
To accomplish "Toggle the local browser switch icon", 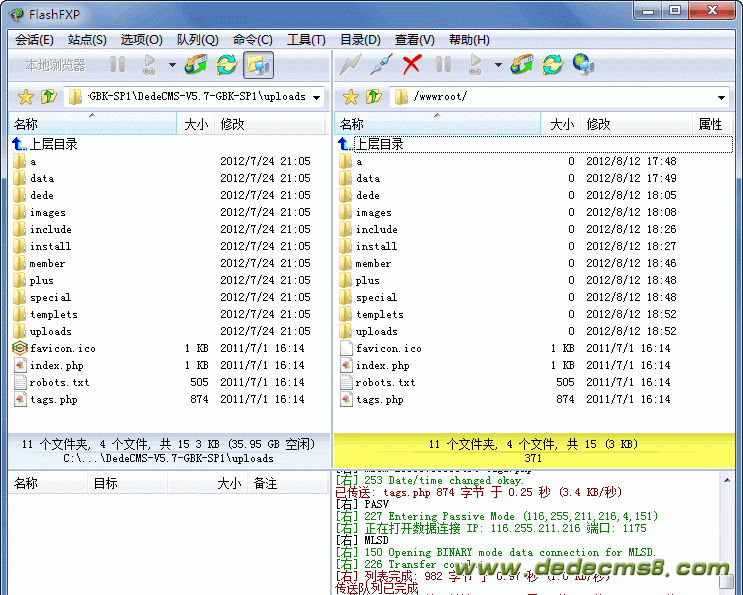I will point(258,65).
